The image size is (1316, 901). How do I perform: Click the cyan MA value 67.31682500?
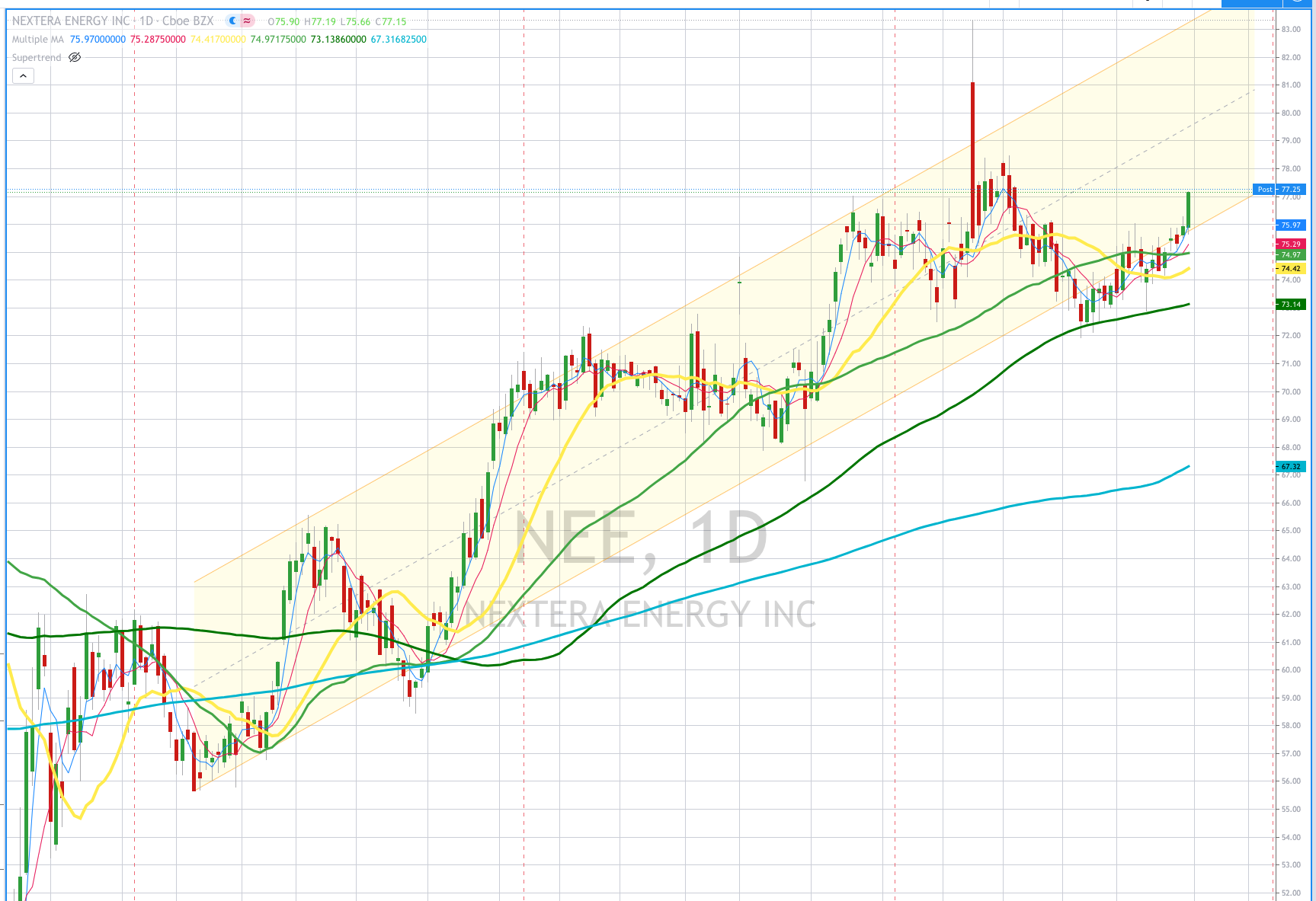[399, 40]
